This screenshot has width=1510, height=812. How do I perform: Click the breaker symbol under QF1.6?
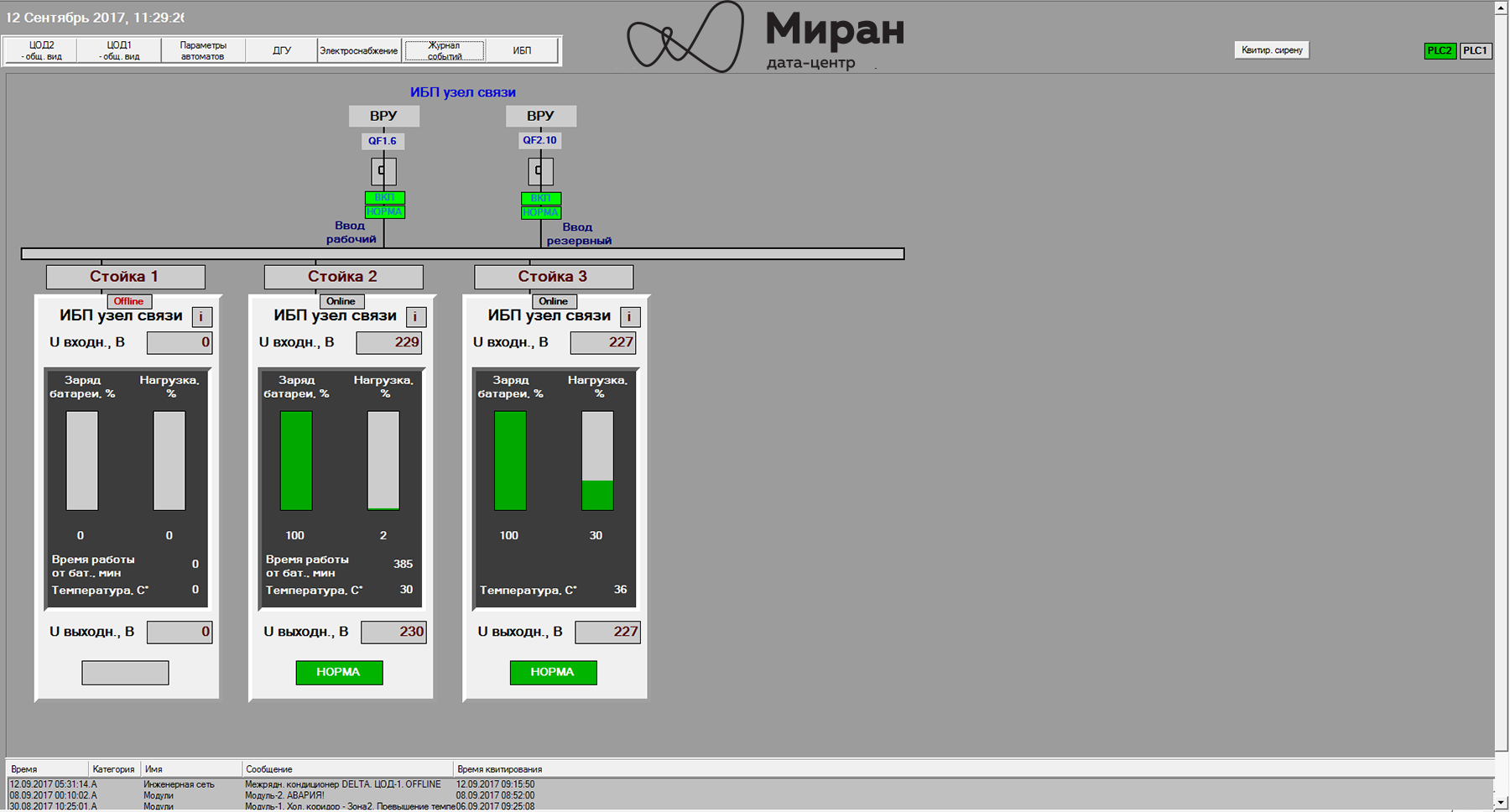[383, 171]
